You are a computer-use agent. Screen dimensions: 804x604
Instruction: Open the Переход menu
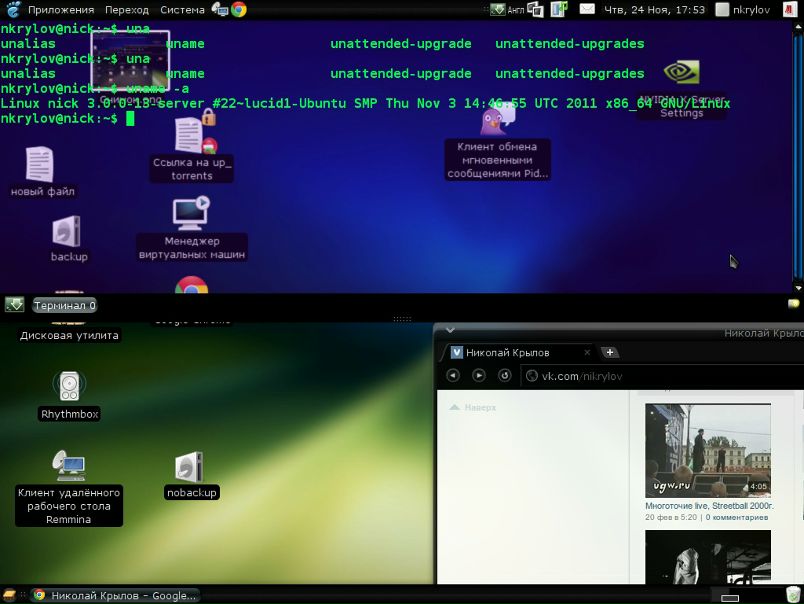tap(126, 9)
